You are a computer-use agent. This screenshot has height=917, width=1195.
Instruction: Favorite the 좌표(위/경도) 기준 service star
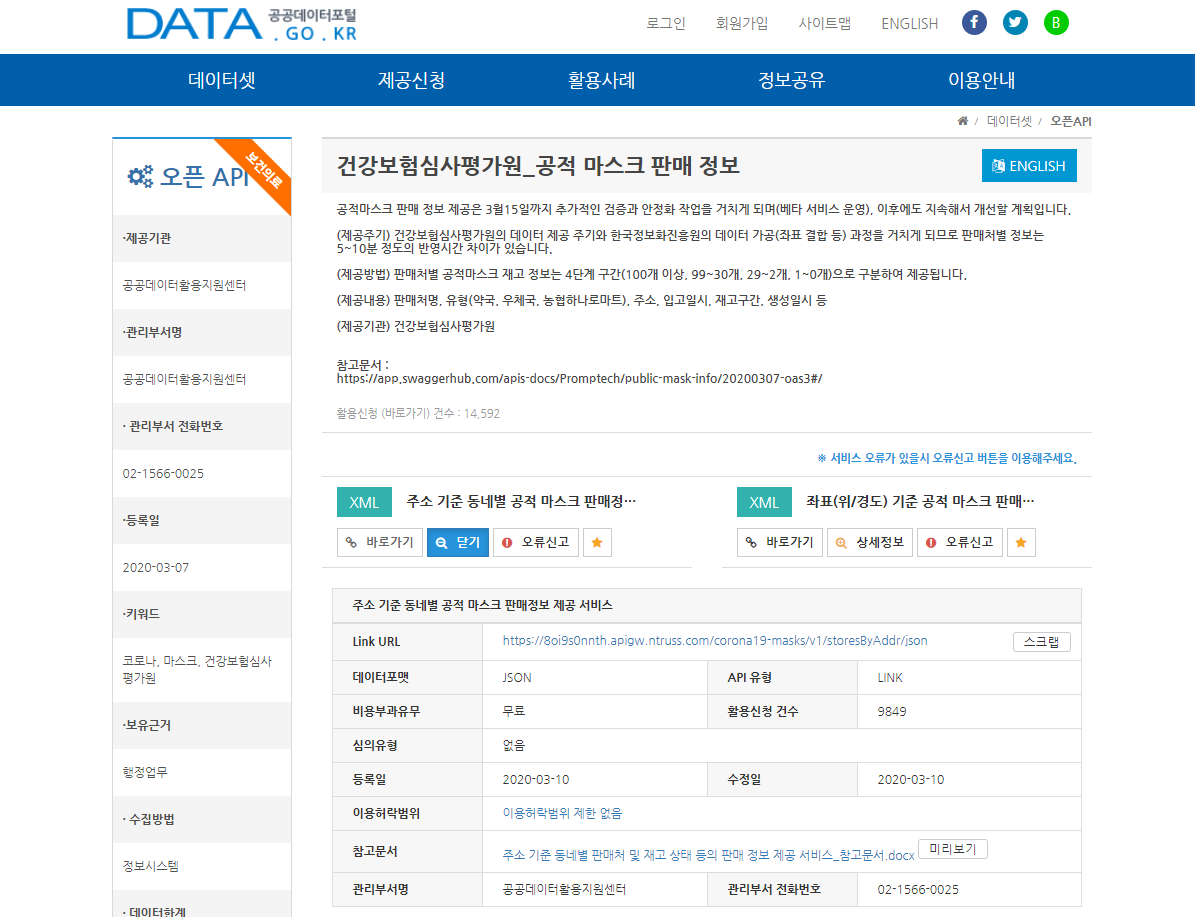coord(1021,543)
